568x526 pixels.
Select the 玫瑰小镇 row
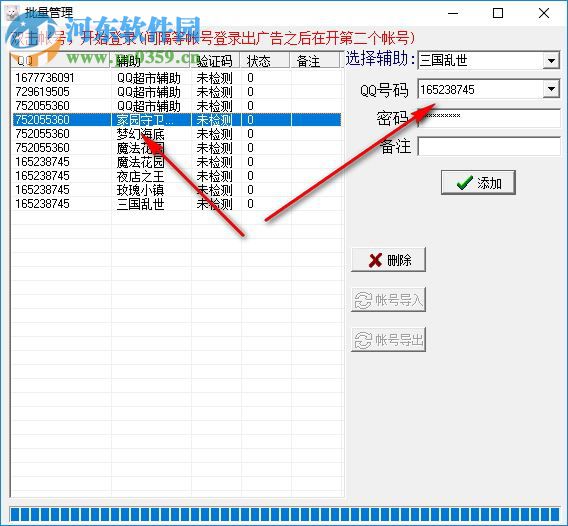click(x=177, y=190)
